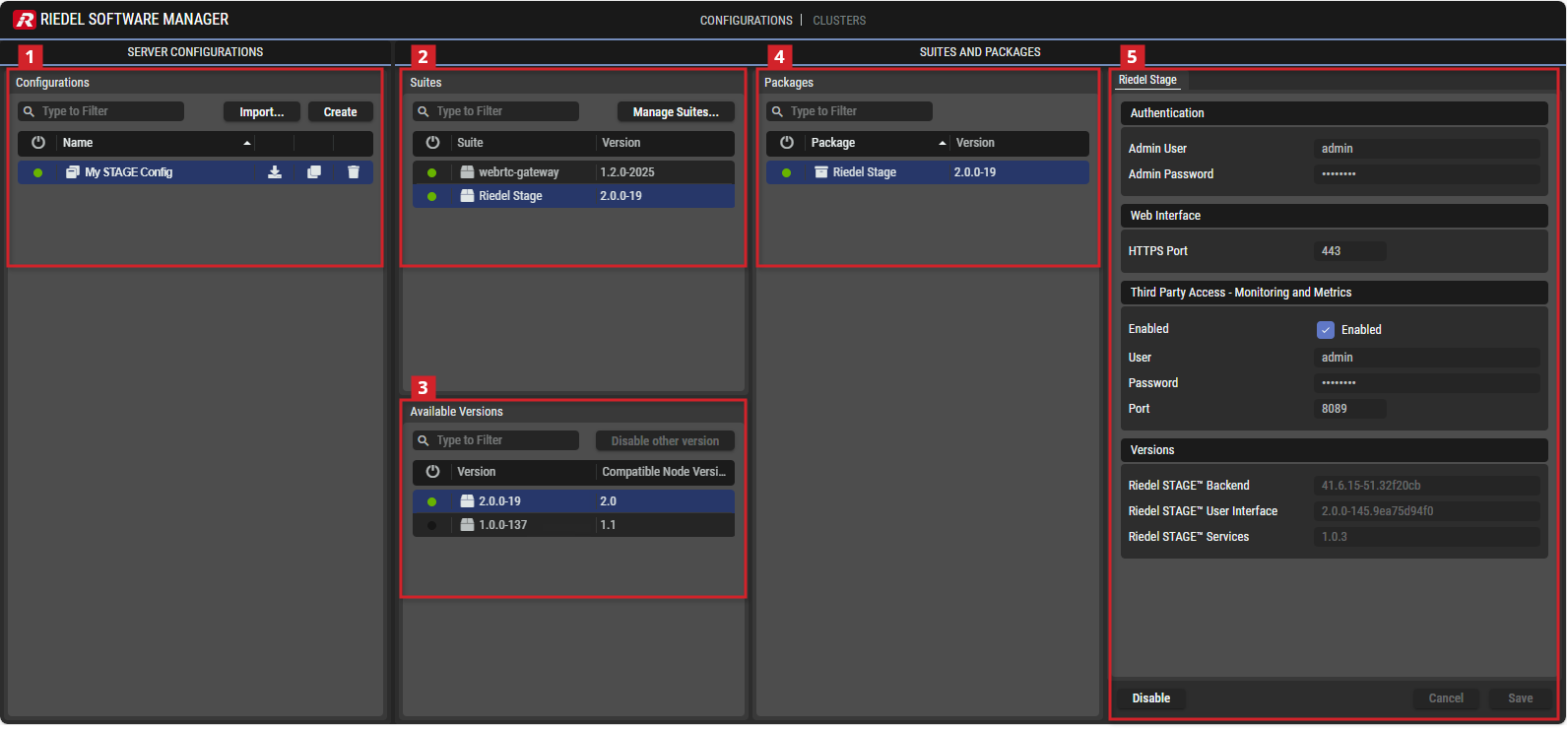Select the Riedel Stage settings tab

(1148, 80)
